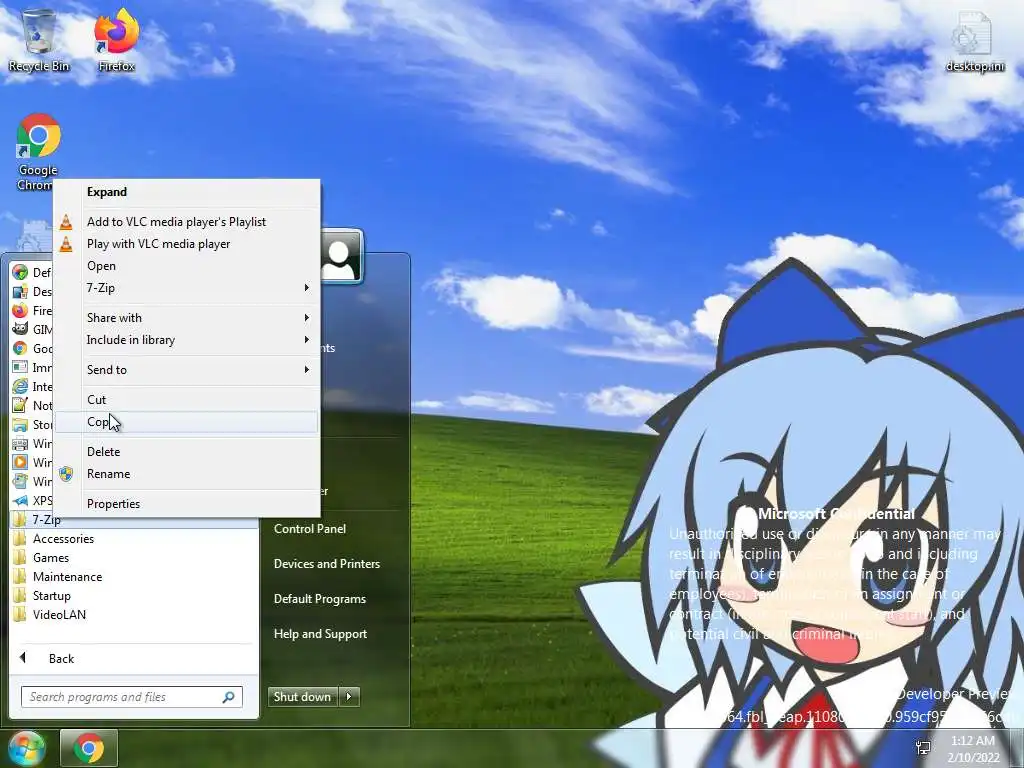Viewport: 1024px width, 768px height.
Task: Click the VLC cone icon beside Add to Playlist
Action: (66, 222)
